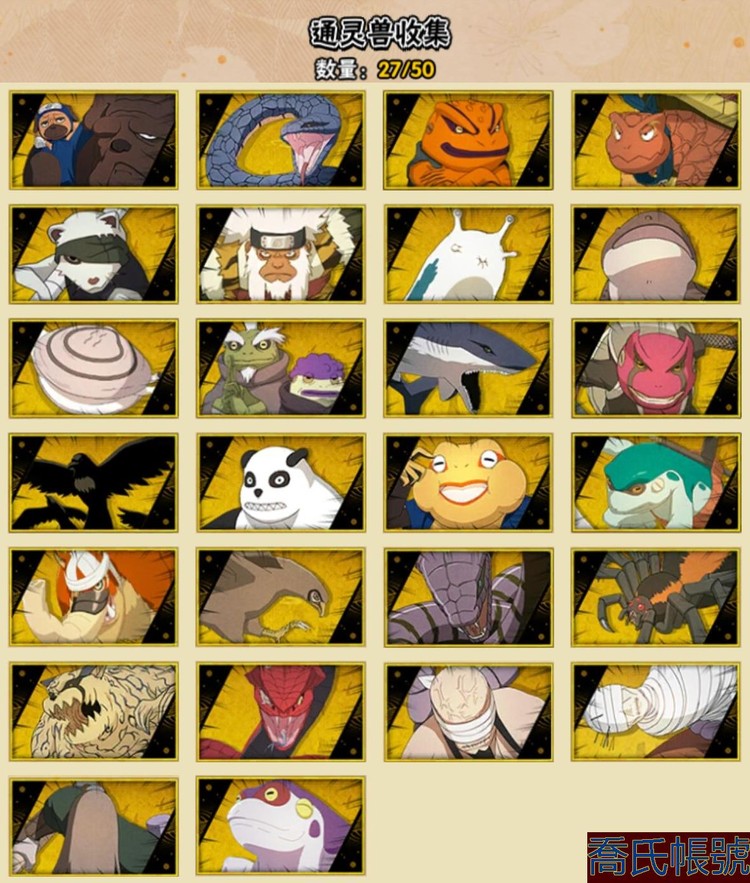This screenshot has height=883, width=750.
Task: Select the red snake card
Action: pos(281,712)
